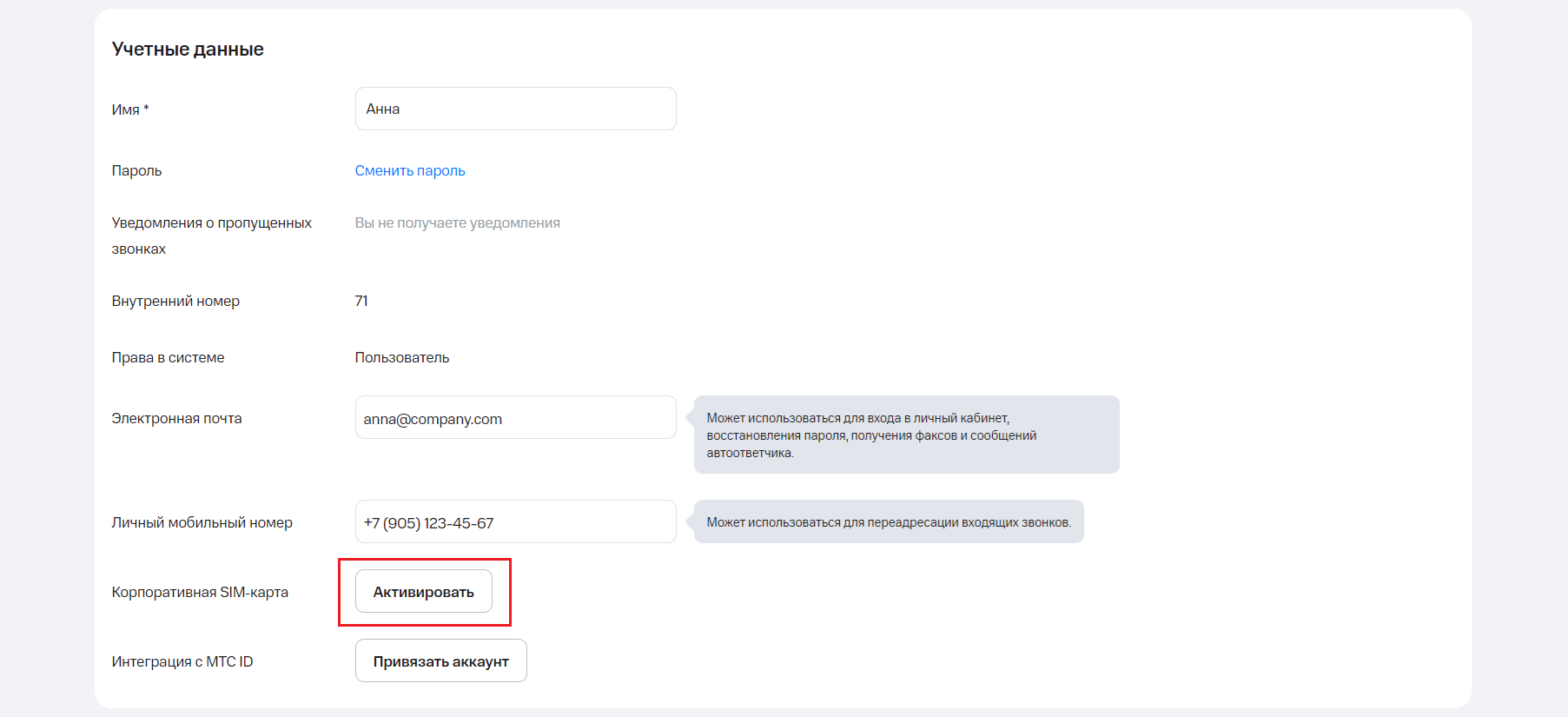The height and width of the screenshot is (717, 1568).
Task: Click the Имя input field containing Анна
Action: click(x=515, y=109)
